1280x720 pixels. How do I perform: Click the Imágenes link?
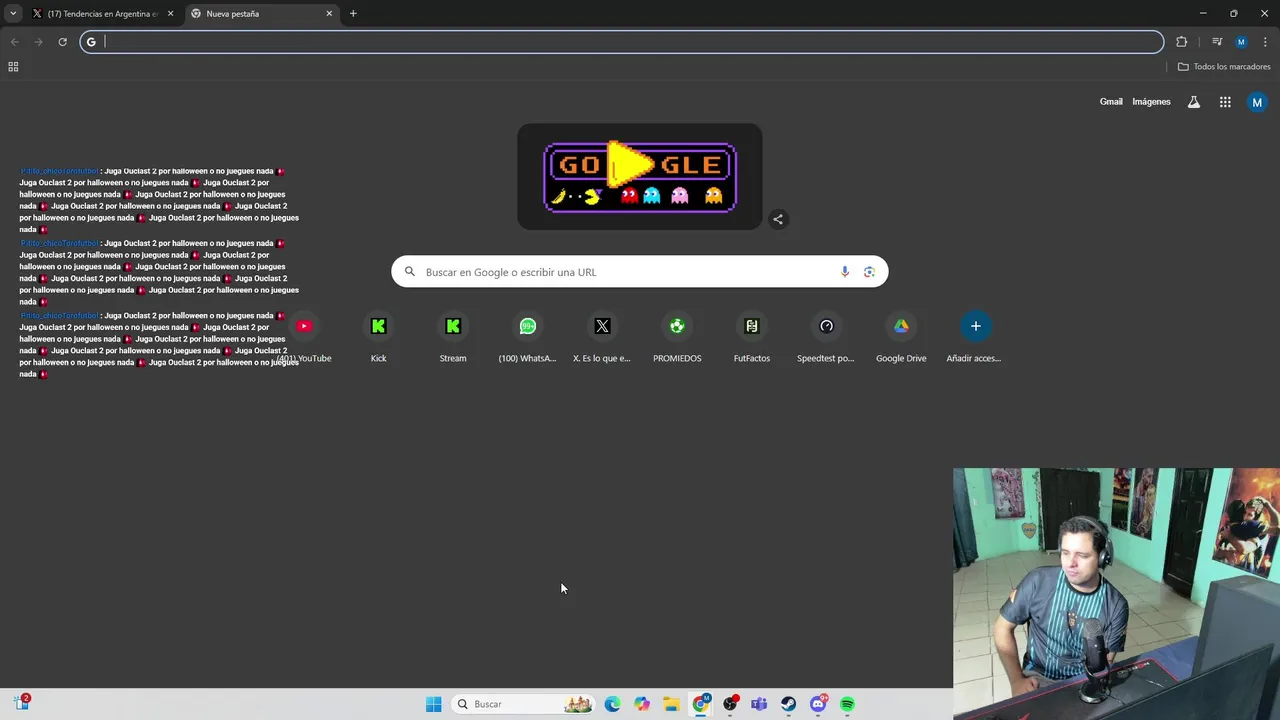[1151, 102]
